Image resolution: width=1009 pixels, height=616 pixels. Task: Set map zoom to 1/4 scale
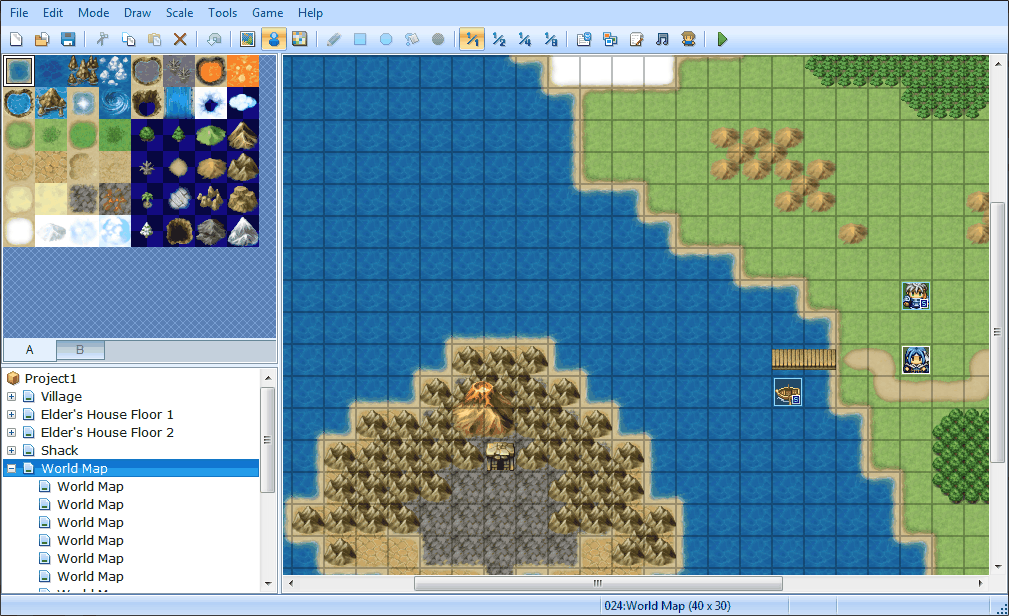coord(524,39)
